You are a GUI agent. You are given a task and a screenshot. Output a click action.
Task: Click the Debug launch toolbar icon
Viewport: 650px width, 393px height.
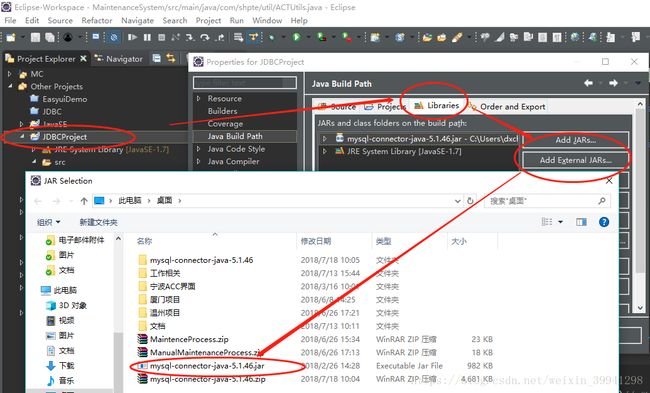coord(272,38)
